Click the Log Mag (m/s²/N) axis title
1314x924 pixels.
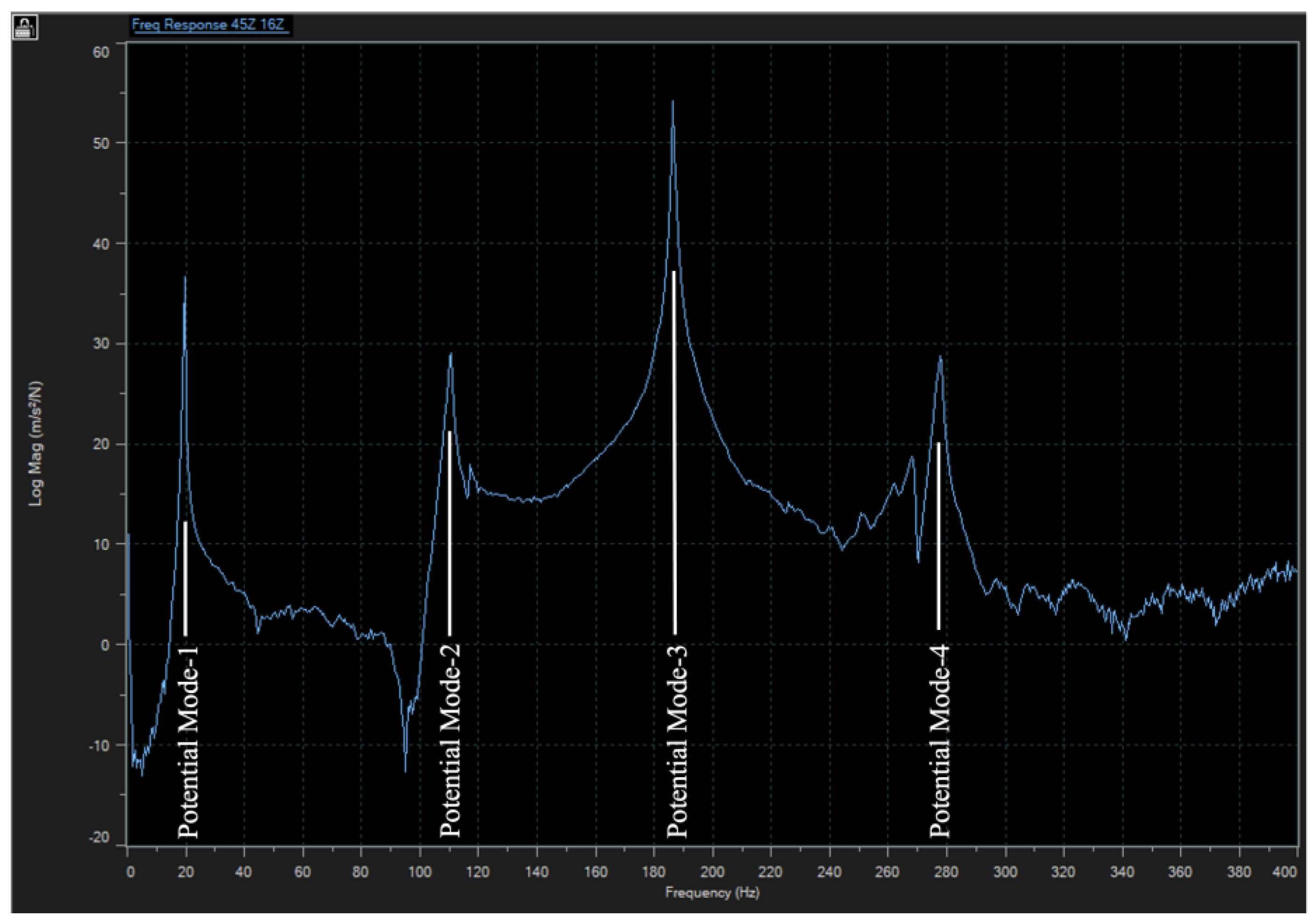pyautogui.click(x=36, y=444)
